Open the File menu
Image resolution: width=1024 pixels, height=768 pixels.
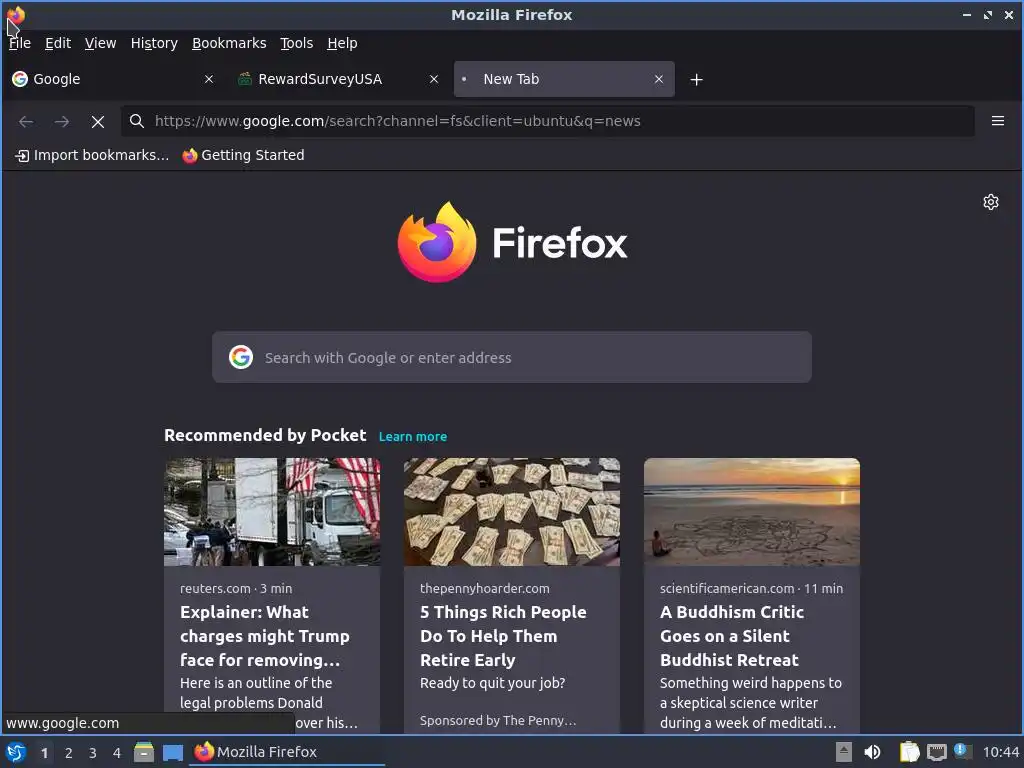(x=20, y=43)
